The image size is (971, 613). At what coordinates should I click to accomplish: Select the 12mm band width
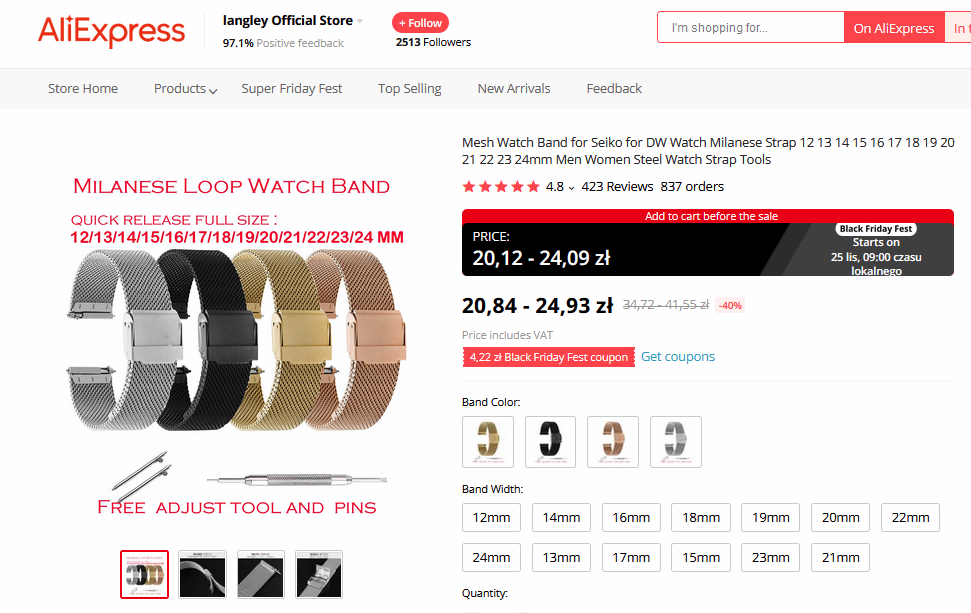point(492,518)
